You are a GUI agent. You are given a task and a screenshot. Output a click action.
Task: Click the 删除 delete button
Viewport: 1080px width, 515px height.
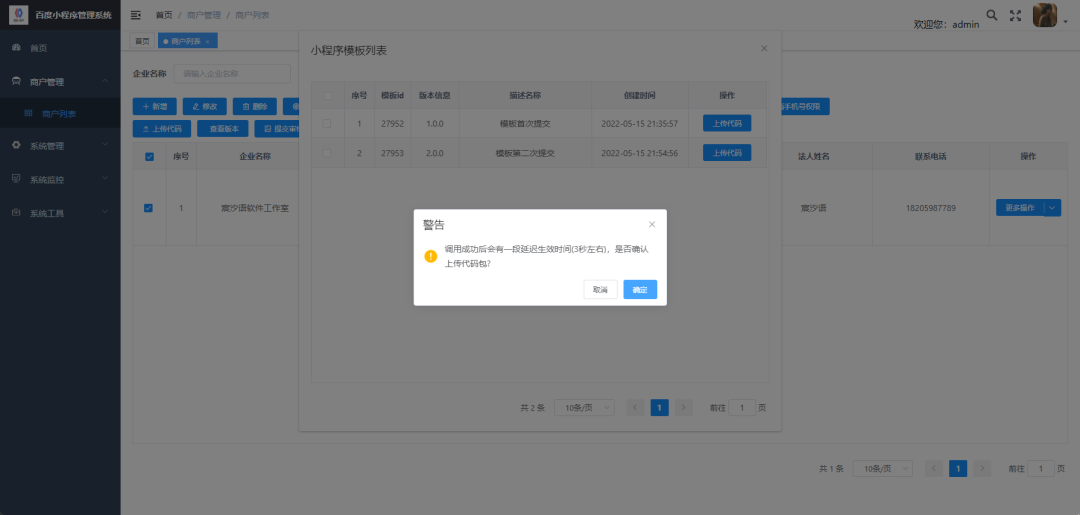(x=255, y=107)
